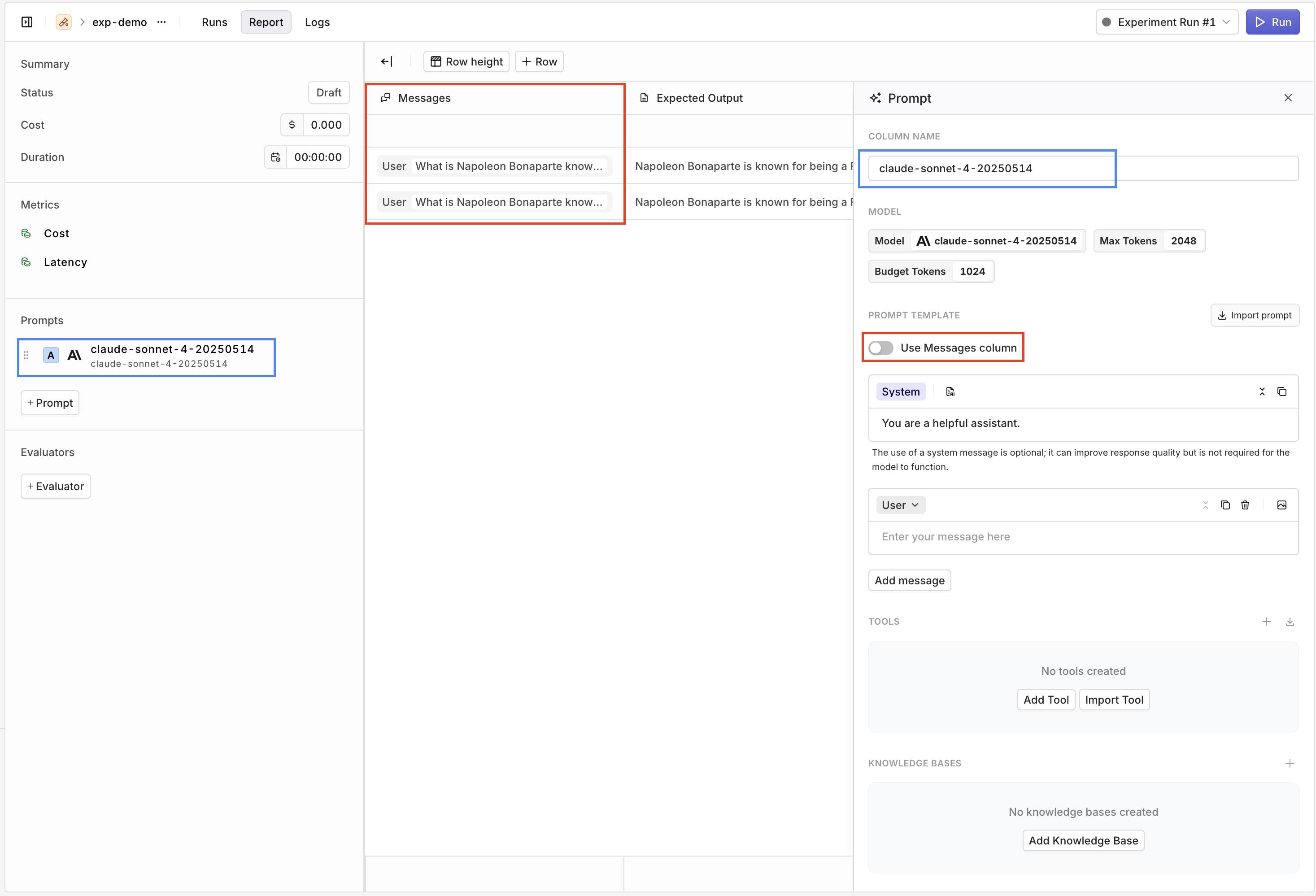
Task: Open the Row height options
Action: coord(466,62)
